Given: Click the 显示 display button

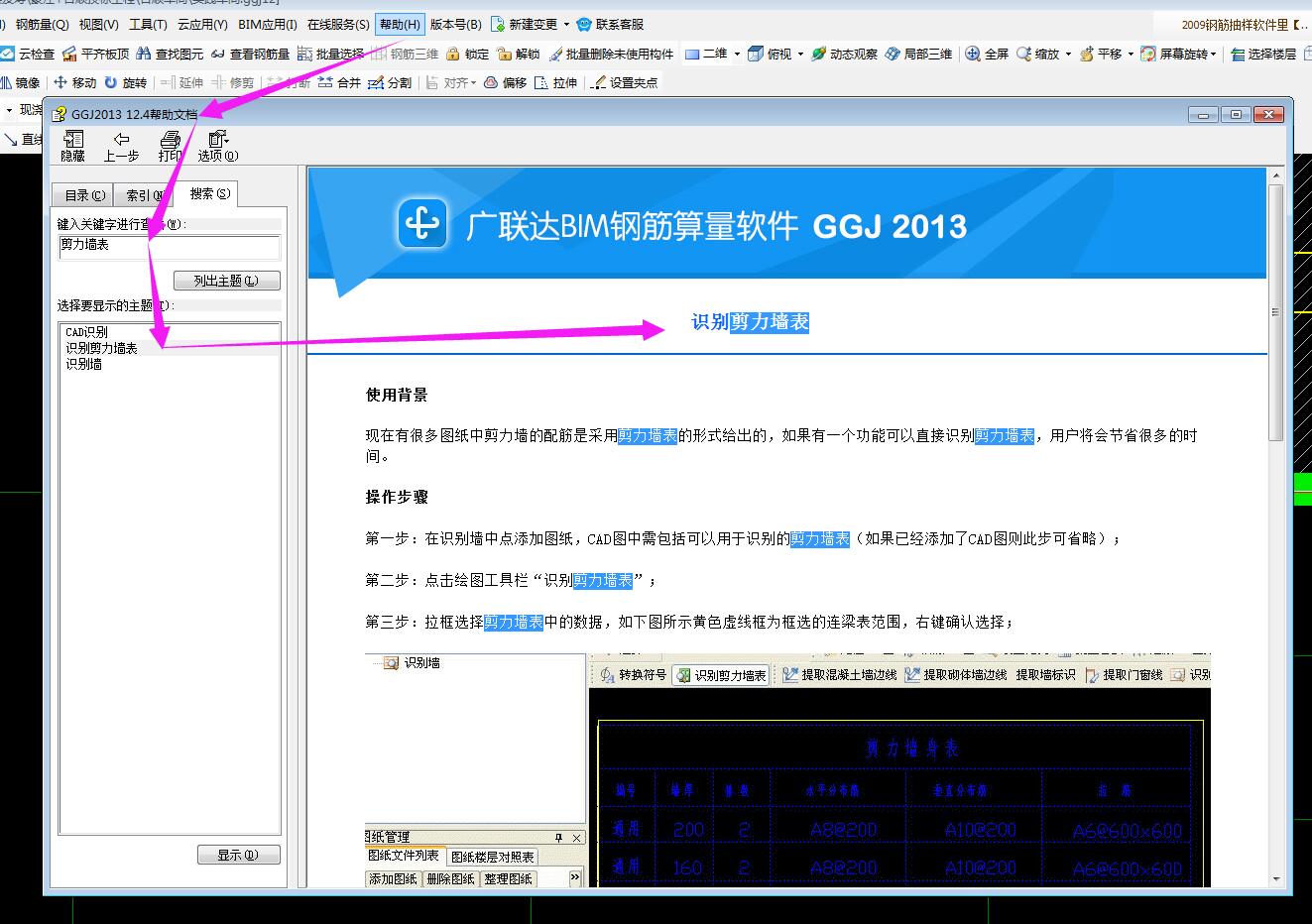Looking at the screenshot, I should pyautogui.click(x=238, y=855).
